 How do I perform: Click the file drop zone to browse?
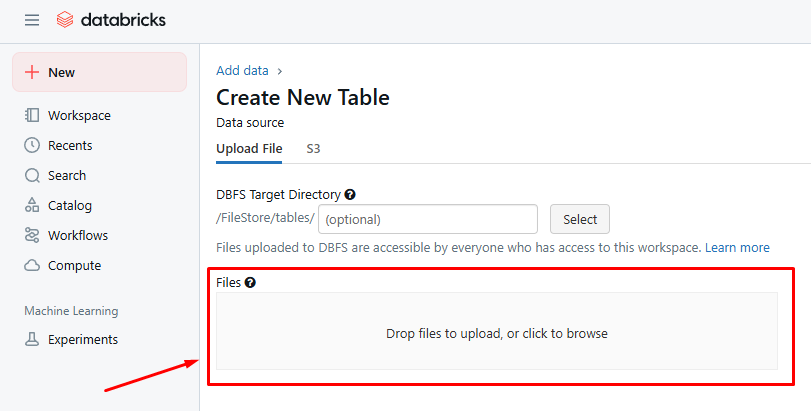pyautogui.click(x=497, y=331)
